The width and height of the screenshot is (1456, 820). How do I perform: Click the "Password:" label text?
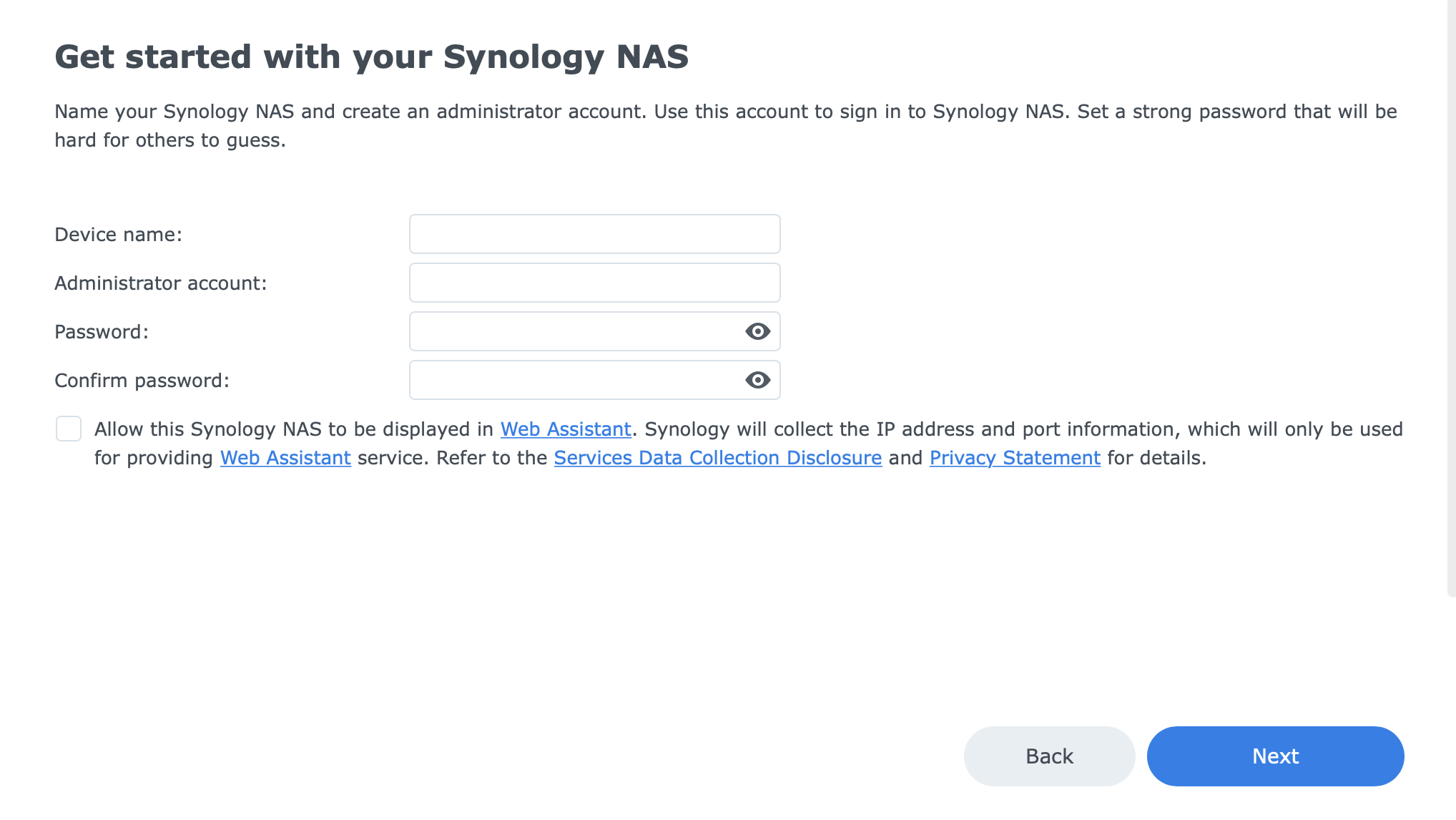102,332
